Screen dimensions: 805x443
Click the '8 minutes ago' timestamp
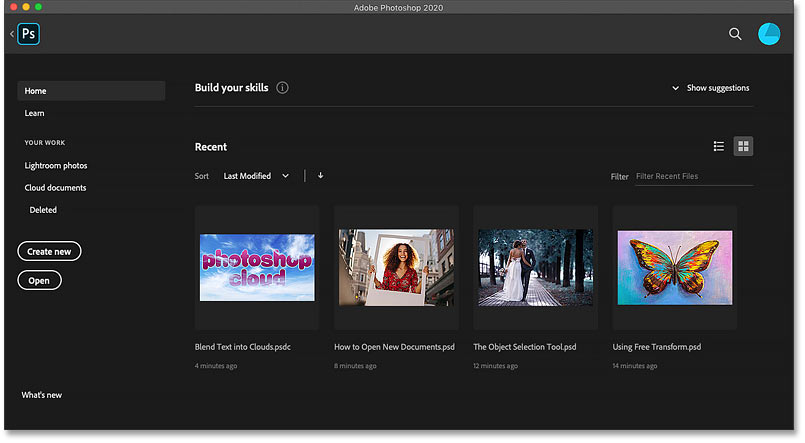(x=355, y=365)
